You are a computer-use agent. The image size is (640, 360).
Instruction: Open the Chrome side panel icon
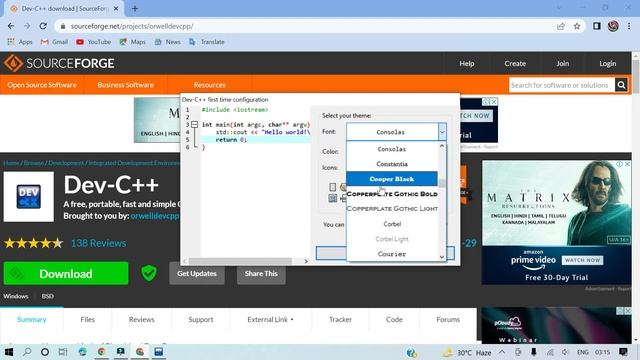(x=597, y=26)
